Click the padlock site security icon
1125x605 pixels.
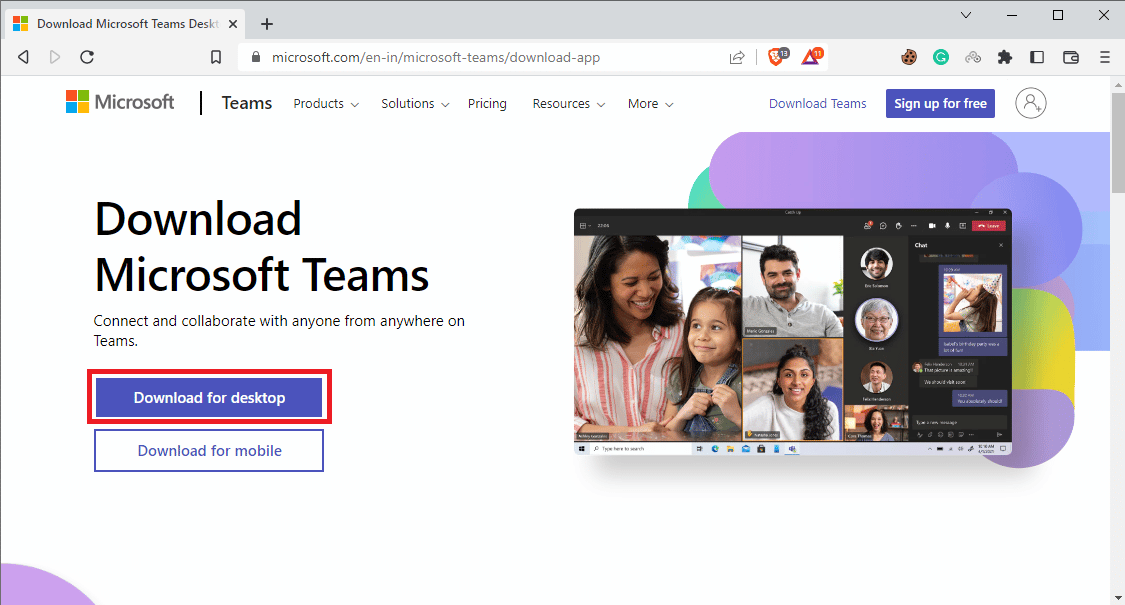click(255, 57)
